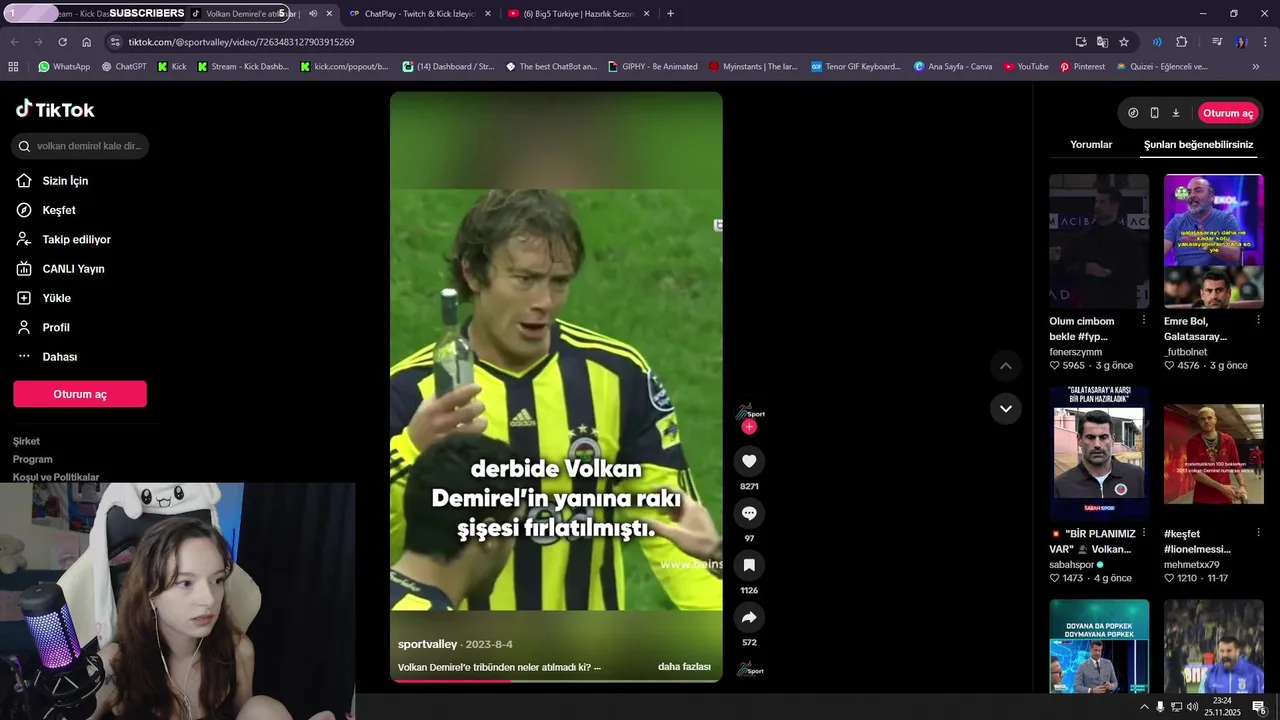Follow sportvalley with the red plus badge

click(749, 427)
